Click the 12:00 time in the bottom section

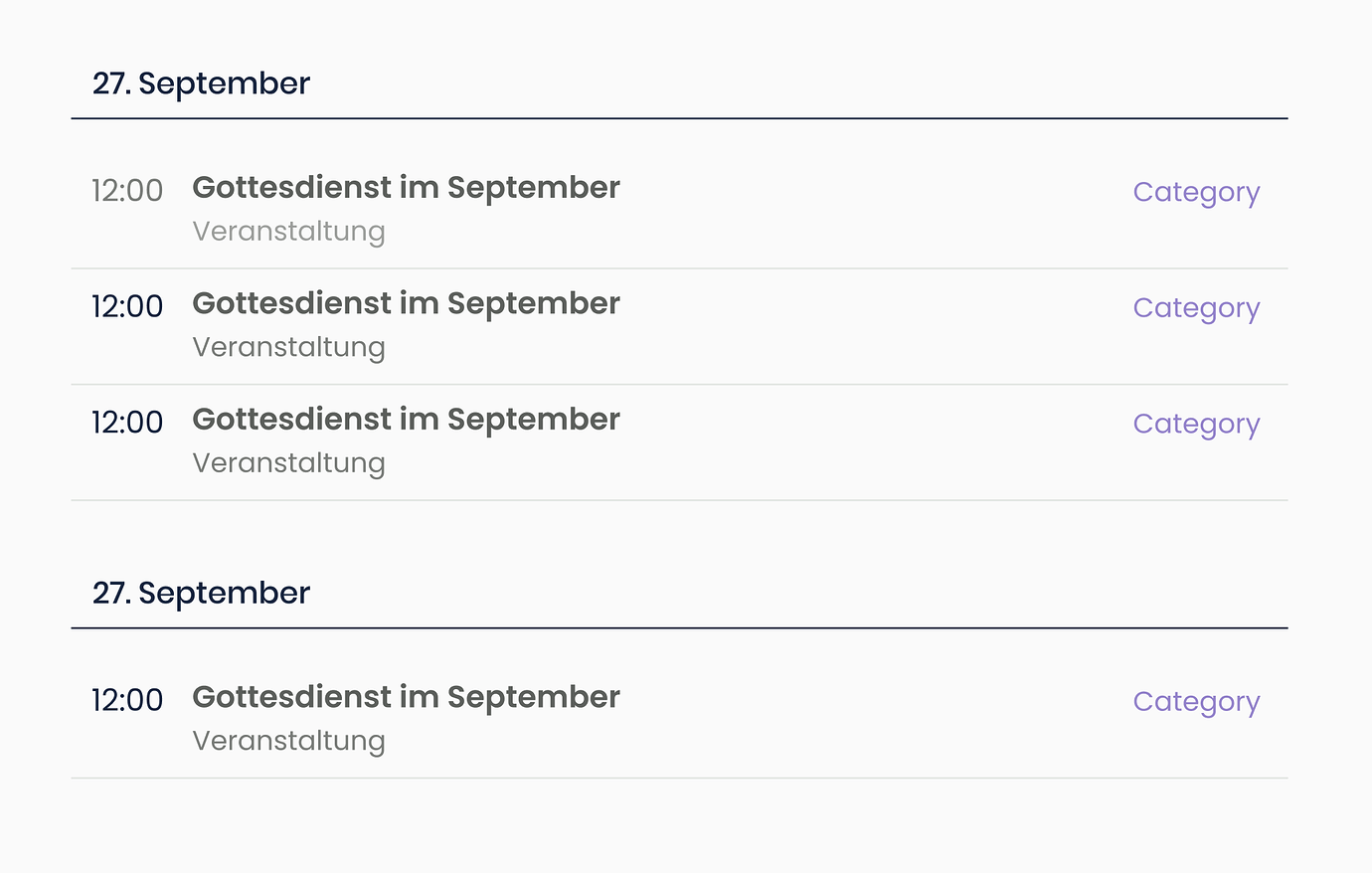(127, 700)
